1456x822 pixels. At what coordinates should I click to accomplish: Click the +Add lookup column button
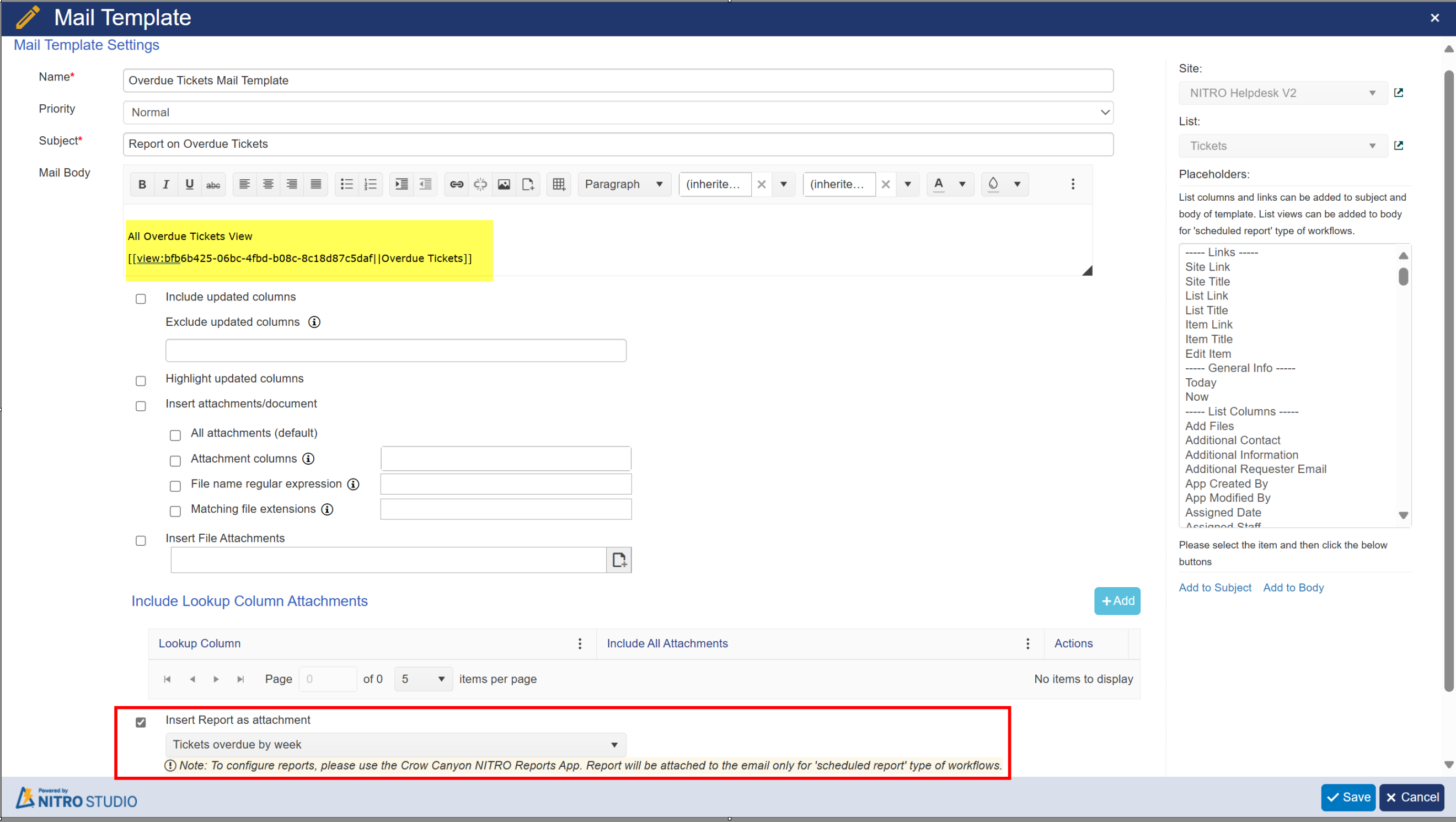pos(1117,601)
